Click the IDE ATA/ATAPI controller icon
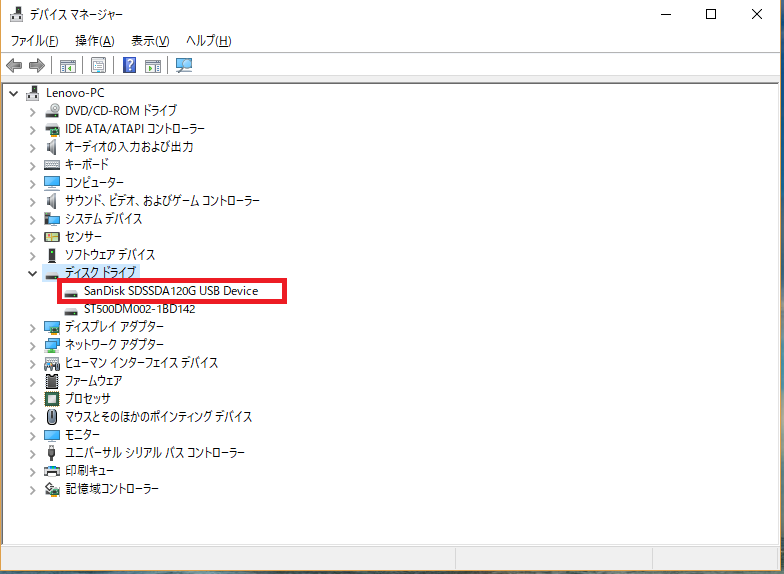Viewport: 784px width, 574px height. tap(52, 129)
